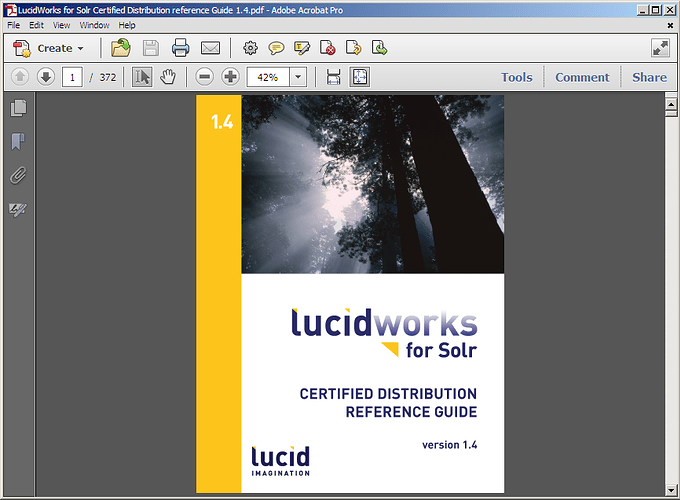The image size is (680, 500).
Task: Toggle read mode expand arrows icon
Action: pyautogui.click(x=660, y=48)
